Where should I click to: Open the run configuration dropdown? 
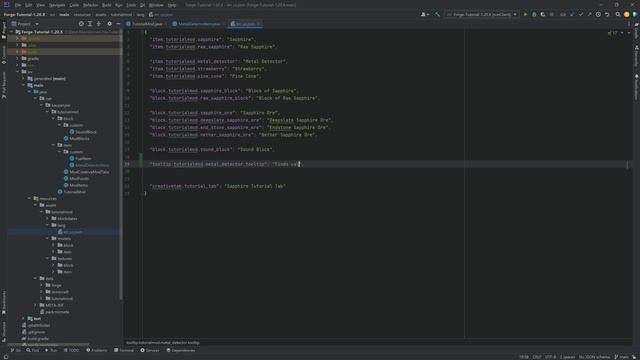pyautogui.click(x=481, y=14)
